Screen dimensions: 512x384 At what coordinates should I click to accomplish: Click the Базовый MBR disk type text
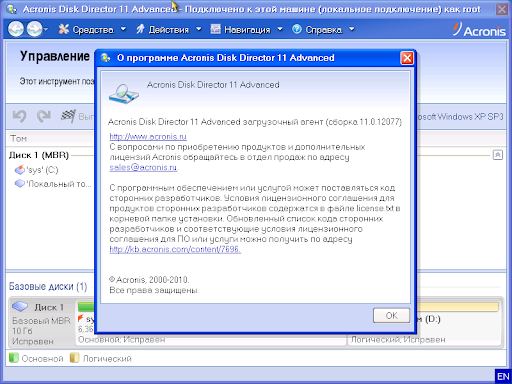coord(41,321)
